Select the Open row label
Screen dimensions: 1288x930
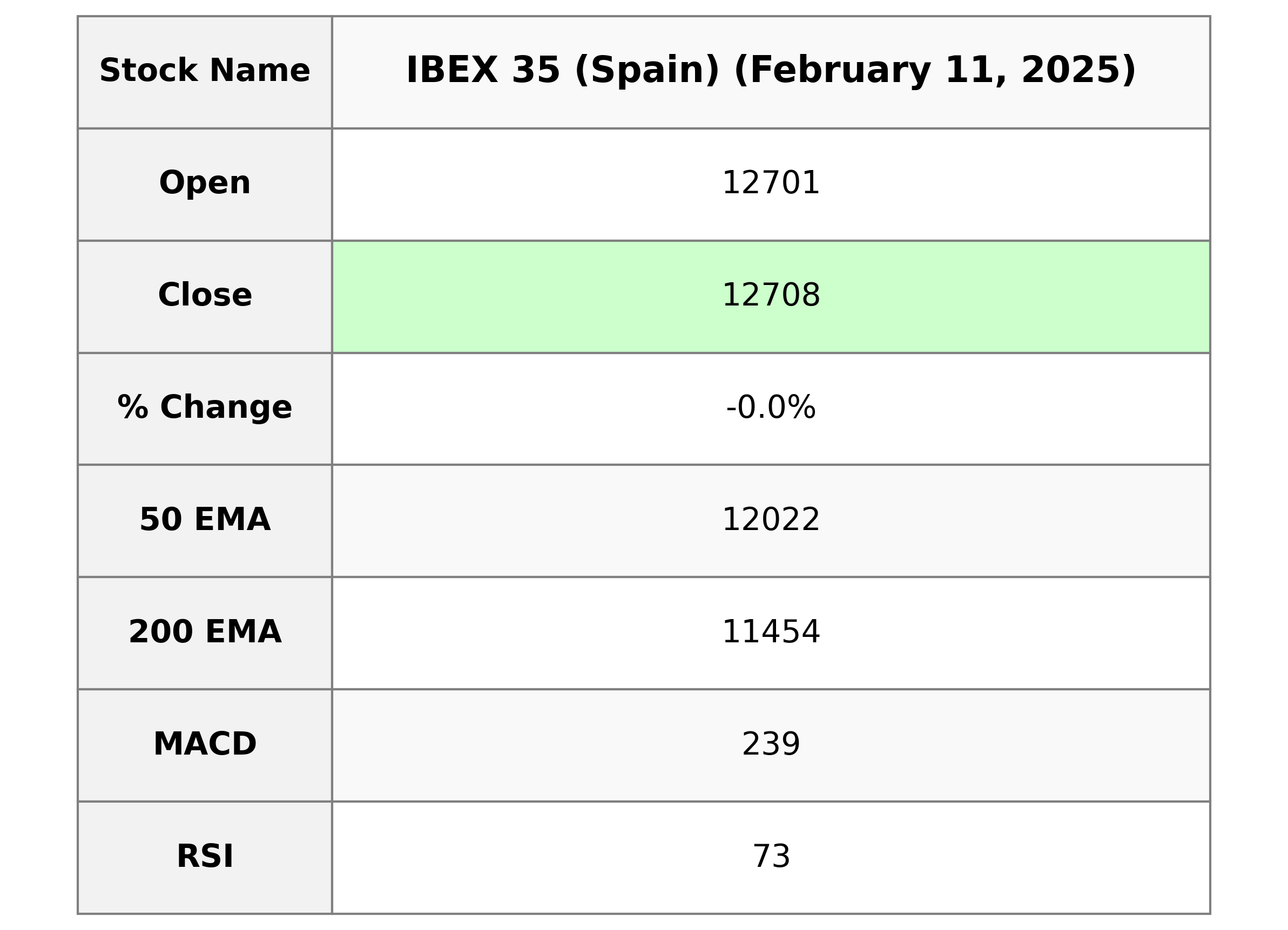click(x=205, y=184)
